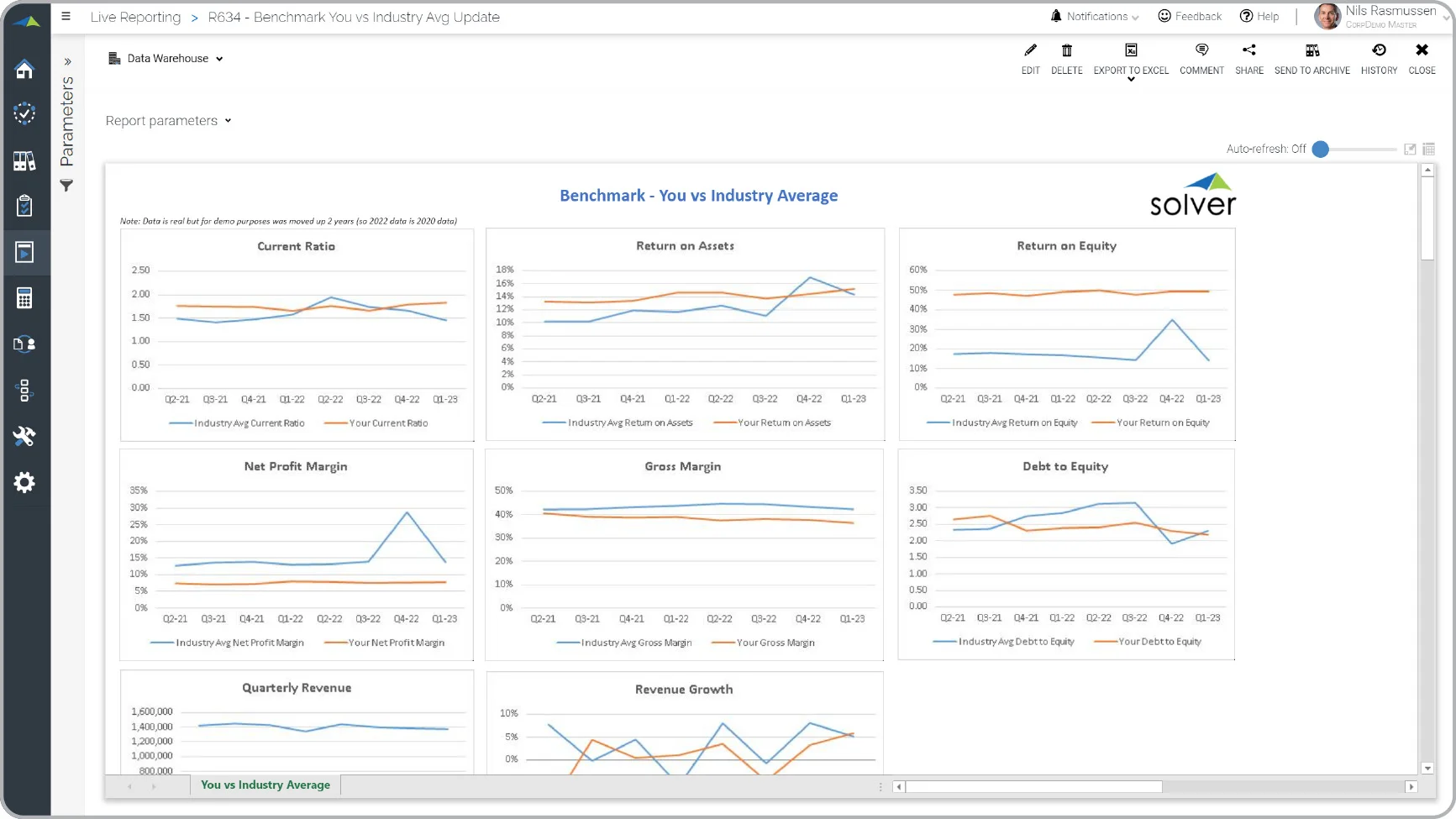Collapse the Parameters side panel chevron

coord(67,60)
